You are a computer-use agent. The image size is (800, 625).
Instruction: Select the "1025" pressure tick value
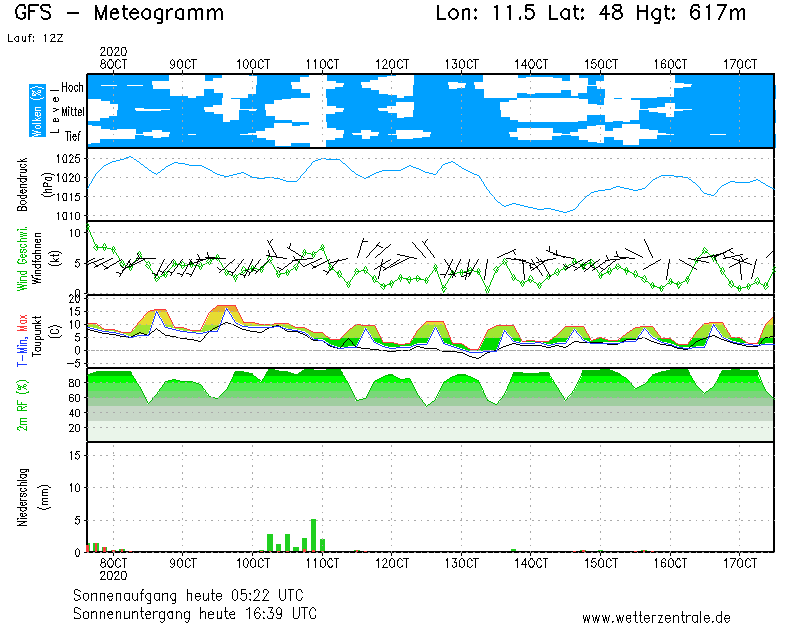pos(68,159)
